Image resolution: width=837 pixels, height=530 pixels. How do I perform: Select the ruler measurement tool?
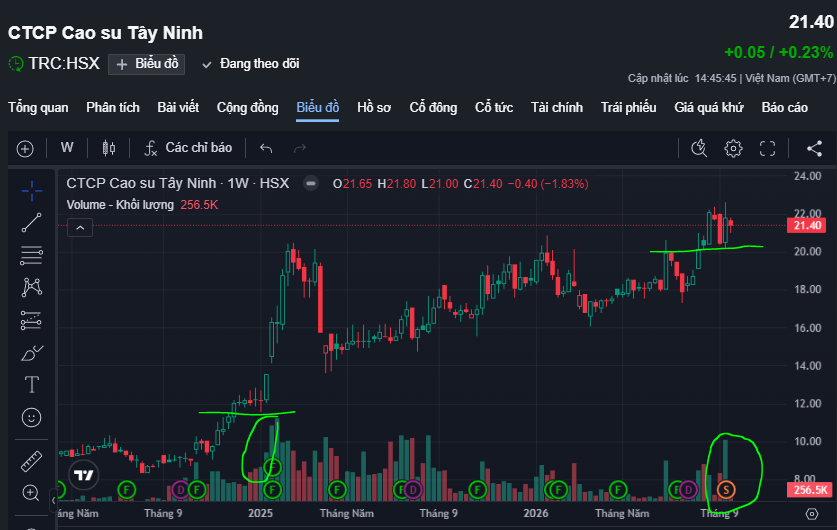[x=31, y=461]
